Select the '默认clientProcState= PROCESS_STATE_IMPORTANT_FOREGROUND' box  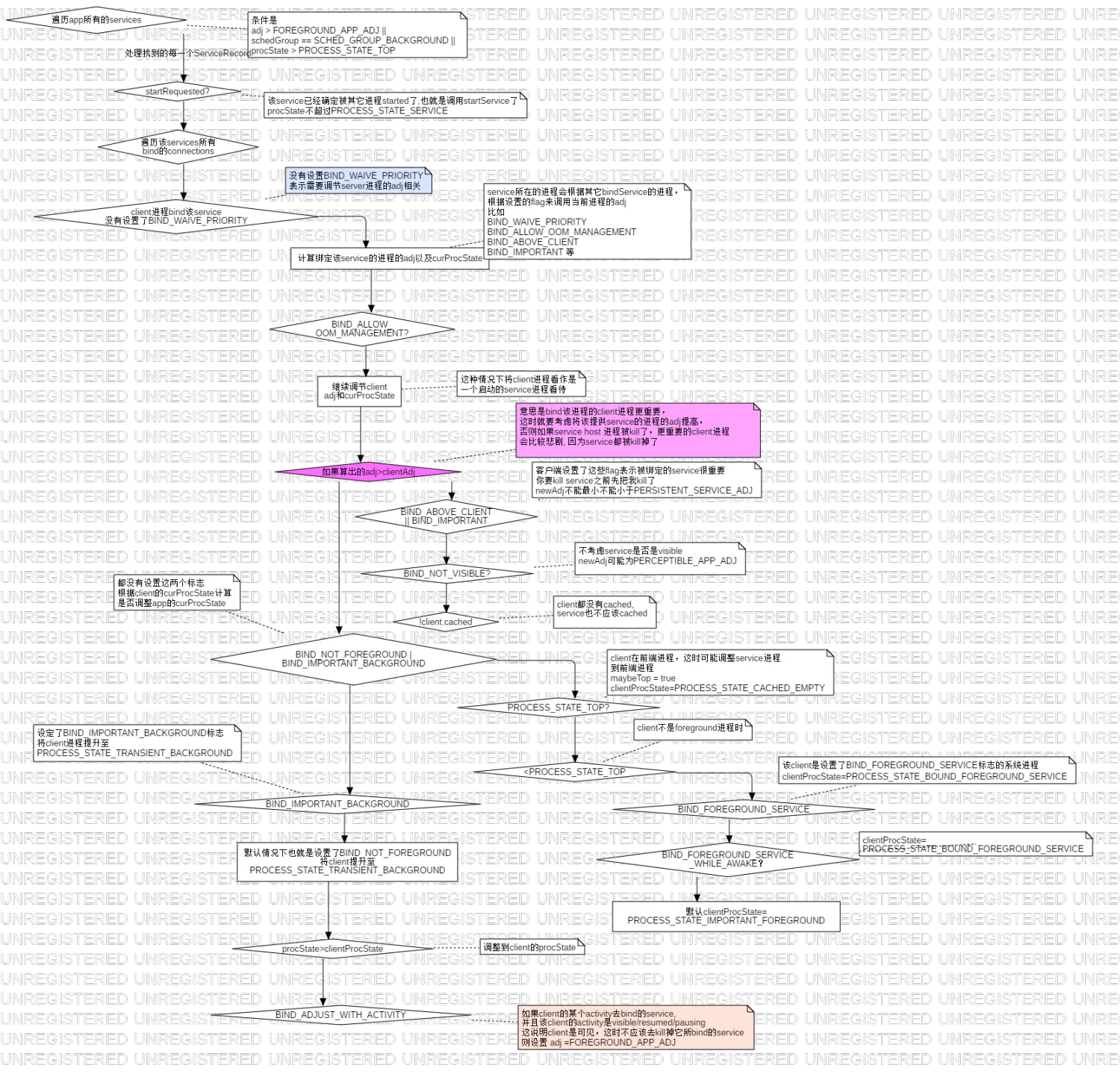click(726, 916)
